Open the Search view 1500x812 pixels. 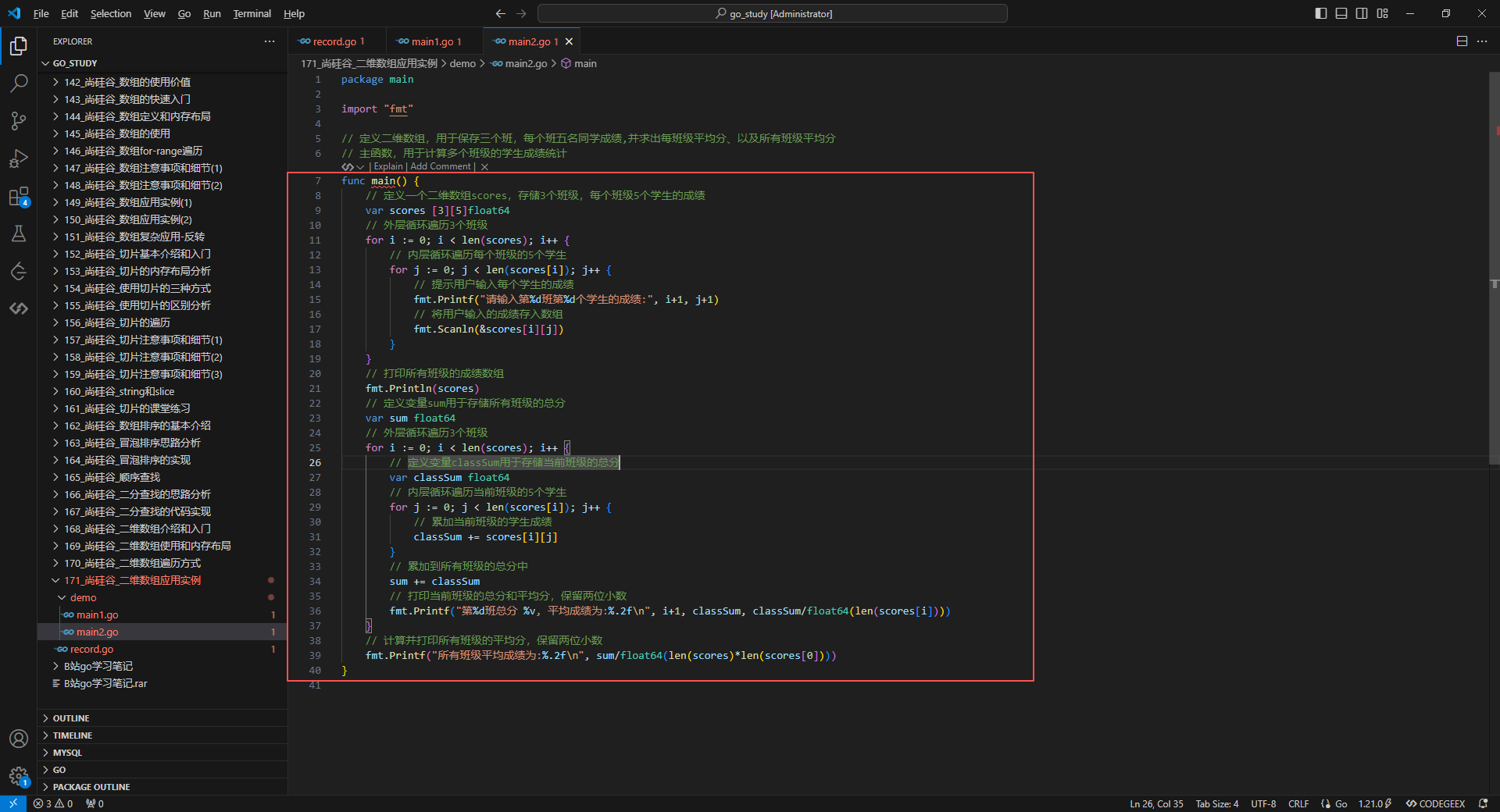point(19,84)
